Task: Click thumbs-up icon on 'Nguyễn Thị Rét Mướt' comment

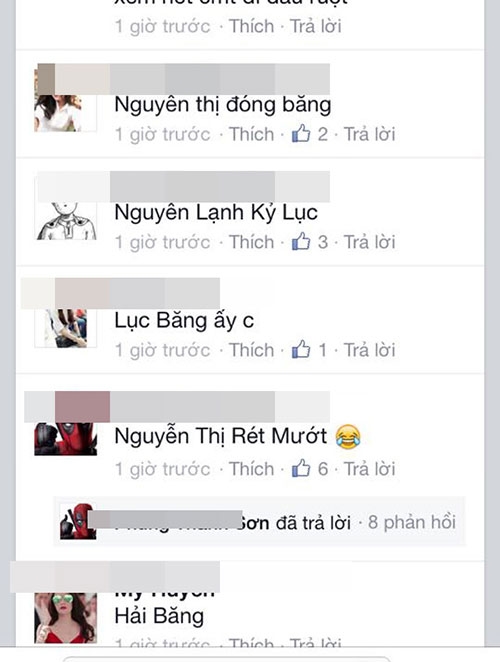Action: click(301, 469)
